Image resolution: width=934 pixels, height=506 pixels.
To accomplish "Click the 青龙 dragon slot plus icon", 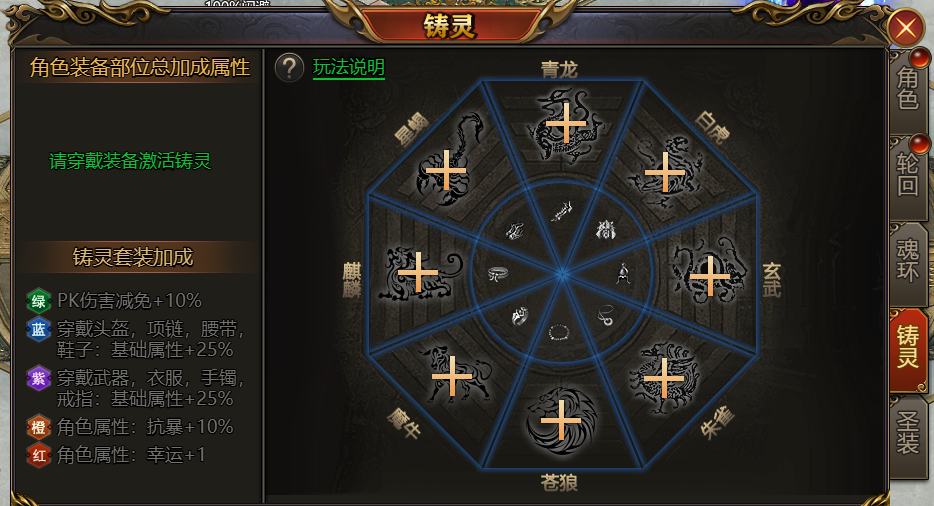I will (x=565, y=124).
